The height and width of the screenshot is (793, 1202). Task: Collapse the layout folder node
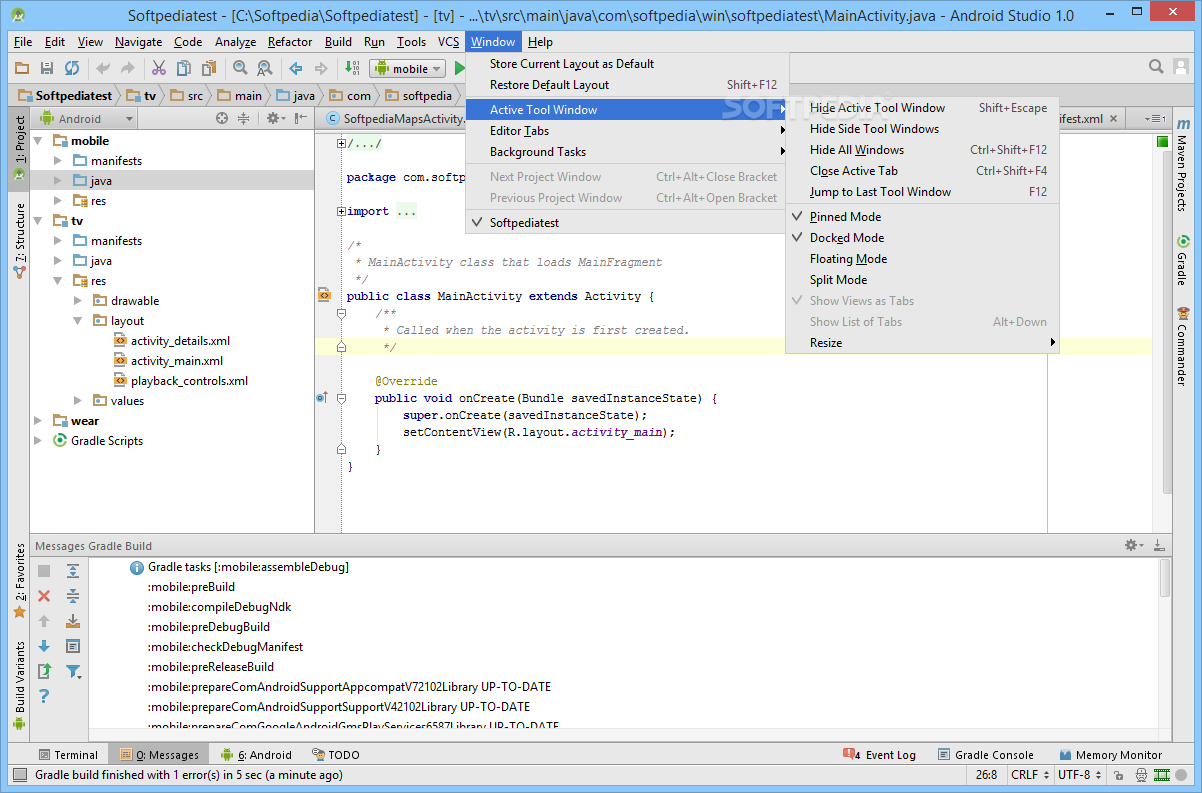pos(79,321)
